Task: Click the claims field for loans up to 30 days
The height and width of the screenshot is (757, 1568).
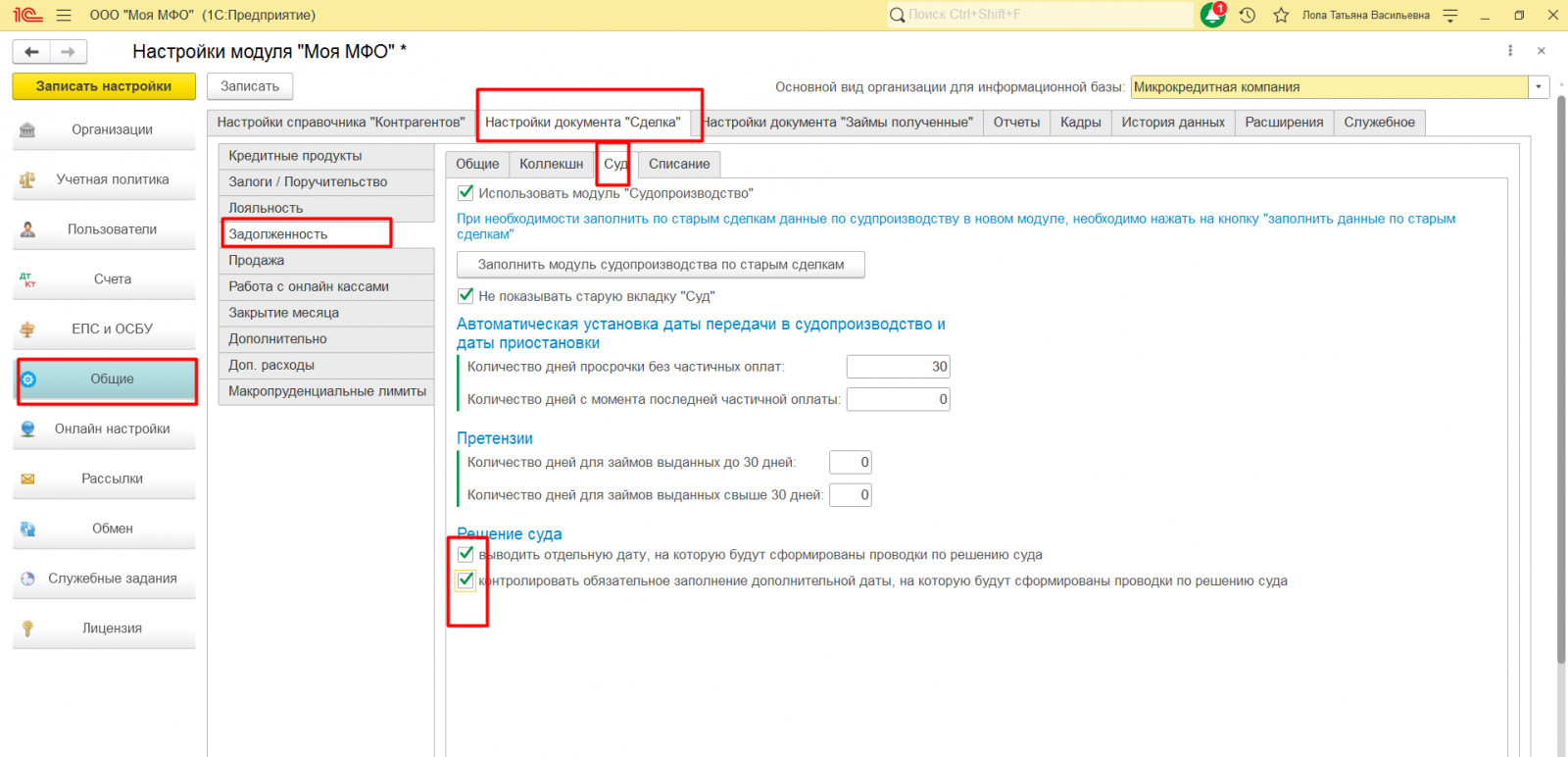Action: [851, 463]
